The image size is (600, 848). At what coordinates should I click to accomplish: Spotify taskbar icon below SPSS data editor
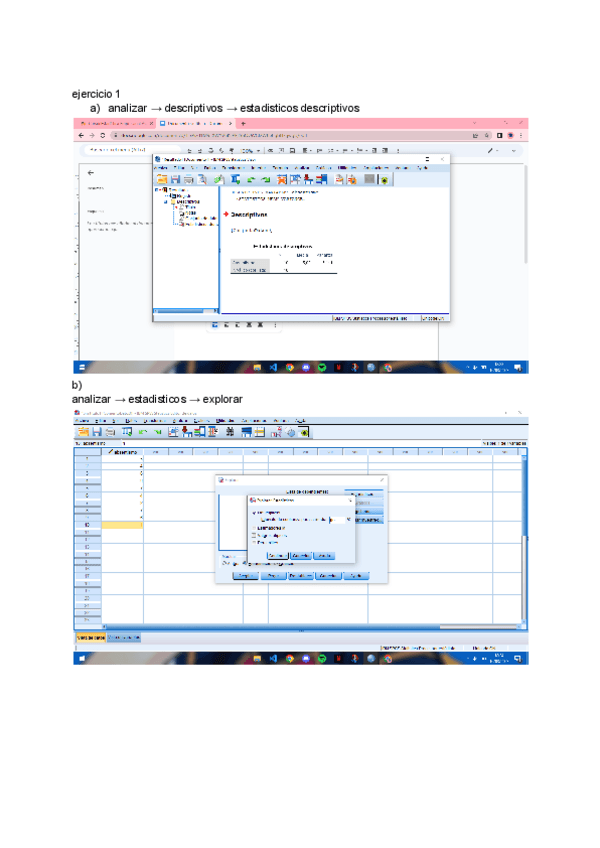pyautogui.click(x=322, y=659)
